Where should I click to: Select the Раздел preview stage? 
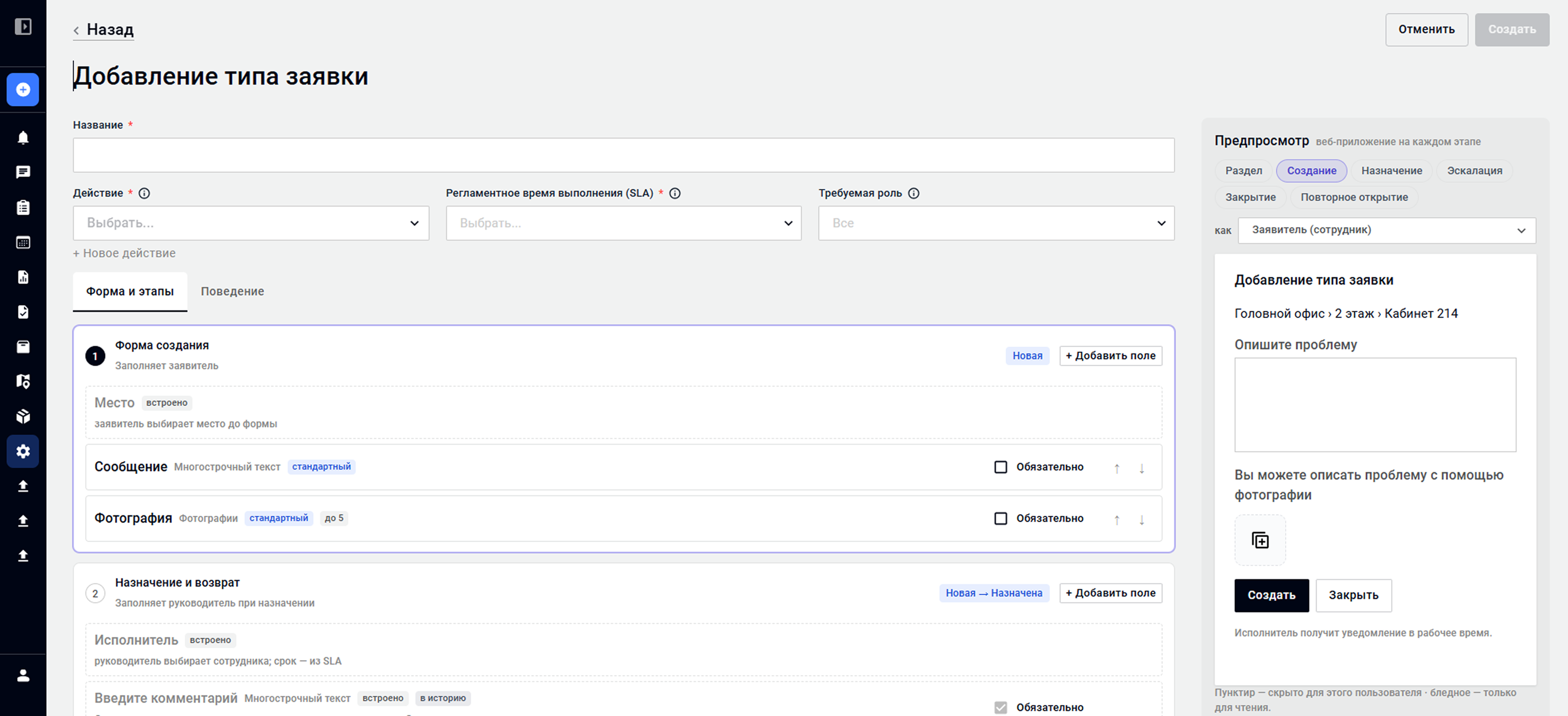(1243, 171)
